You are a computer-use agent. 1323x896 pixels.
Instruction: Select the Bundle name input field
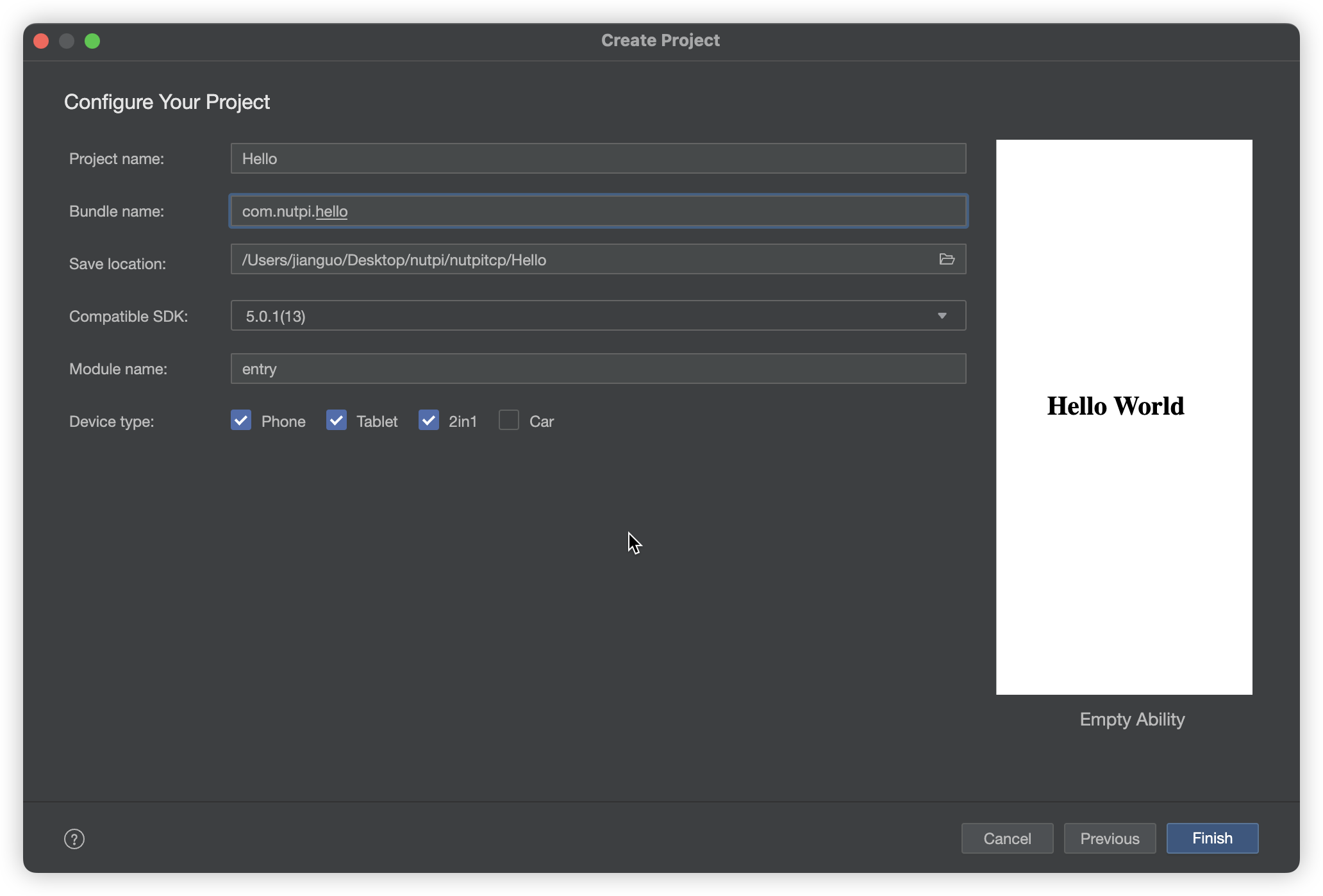click(x=598, y=210)
